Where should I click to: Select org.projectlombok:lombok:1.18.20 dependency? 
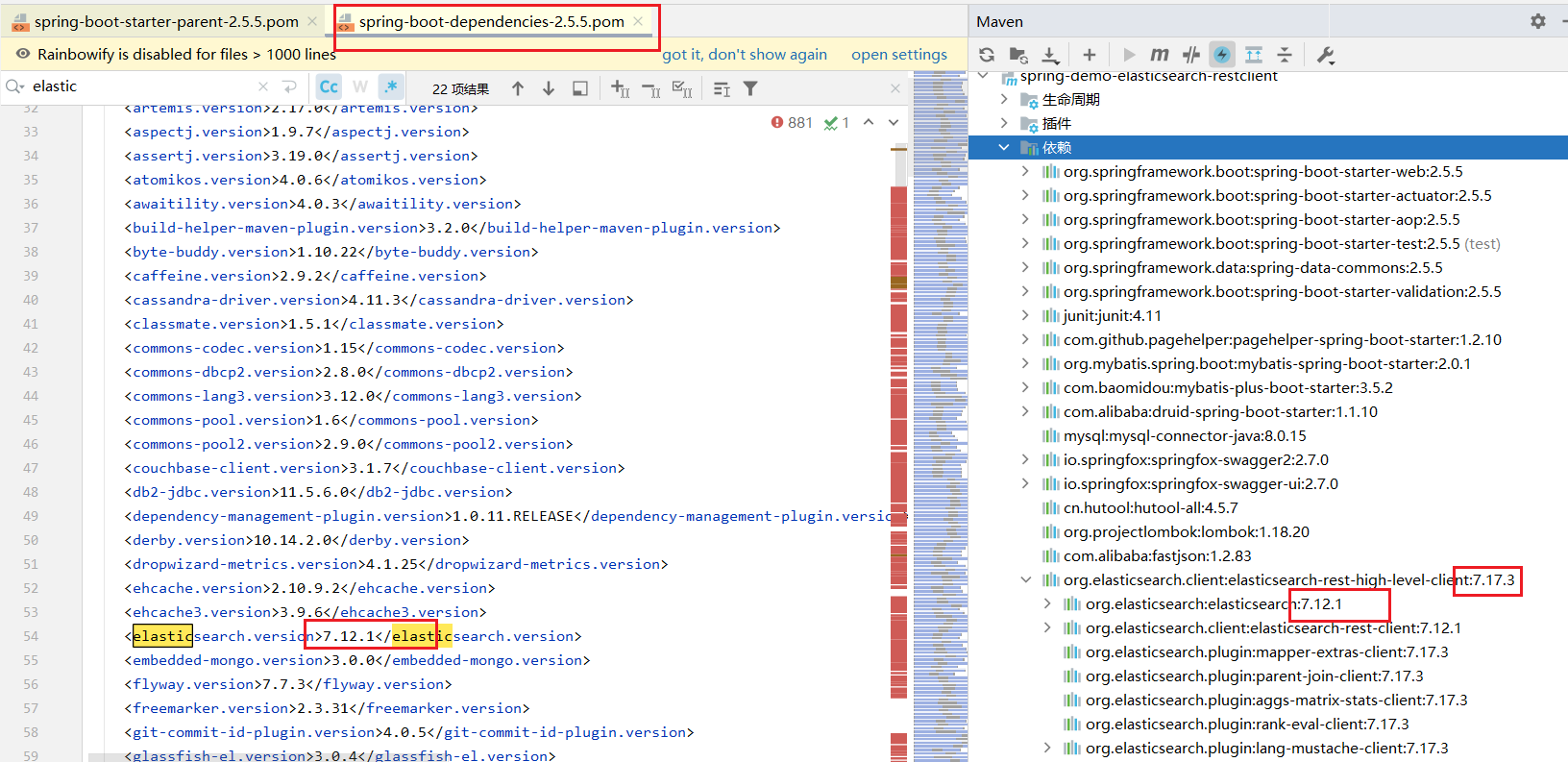1187,531
